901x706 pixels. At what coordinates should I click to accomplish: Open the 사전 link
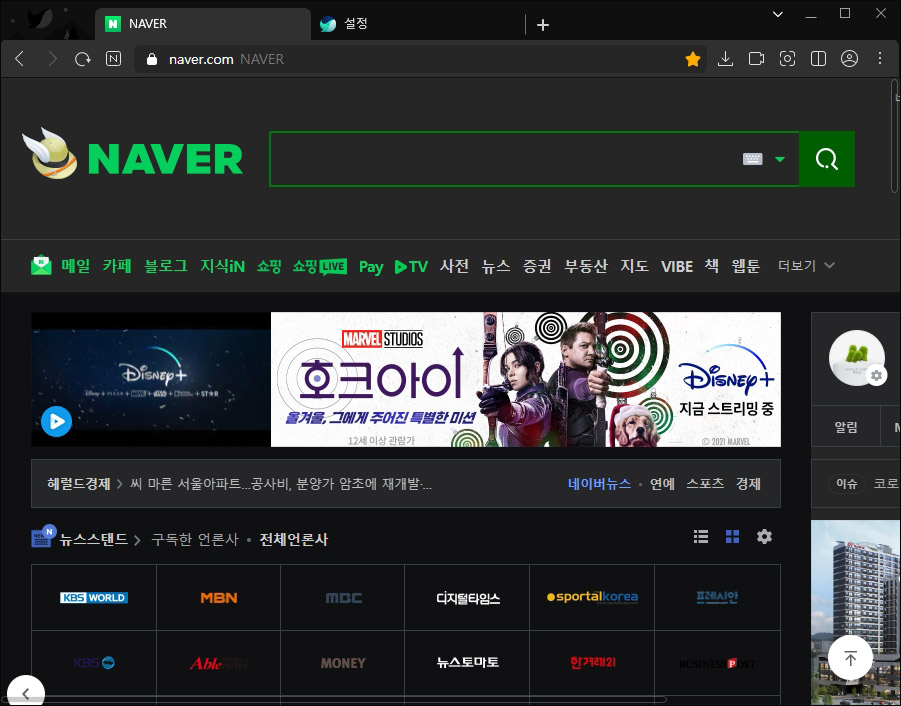click(x=455, y=266)
